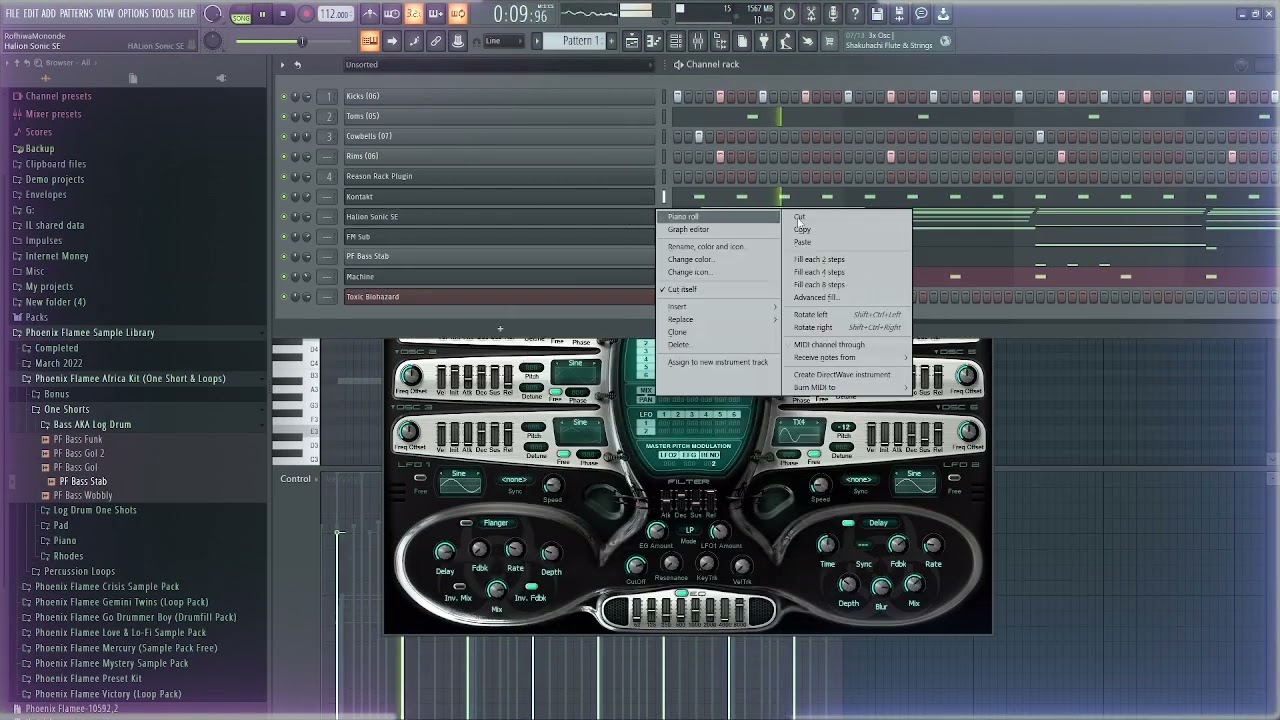Click the download content icon
The image size is (1280, 720).
click(943, 14)
